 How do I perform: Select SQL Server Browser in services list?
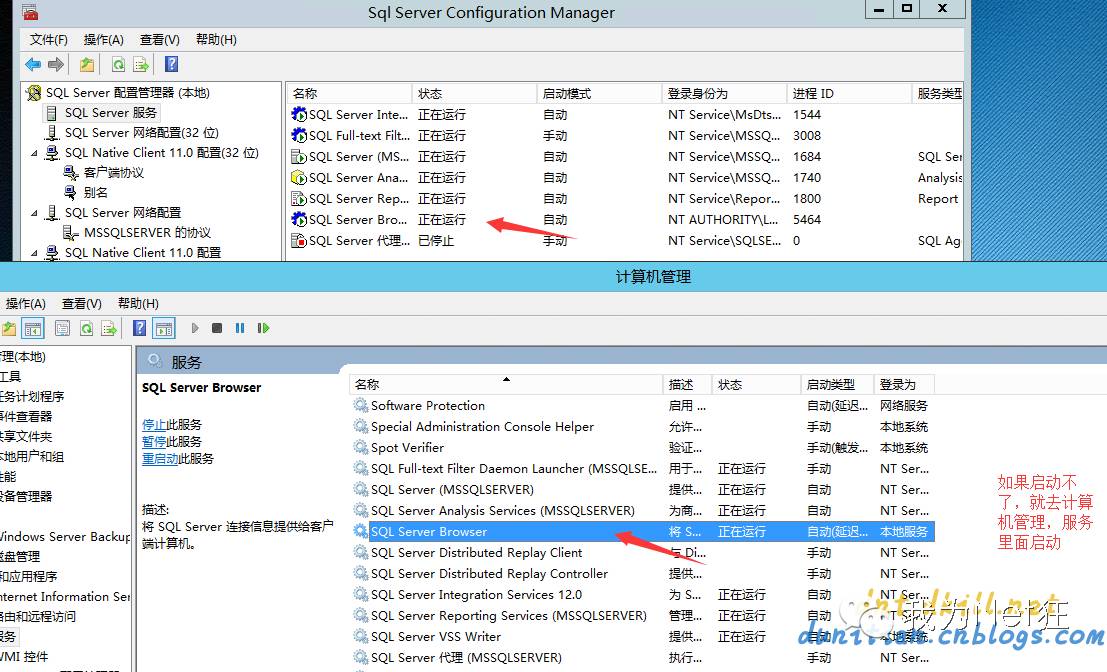click(642, 532)
